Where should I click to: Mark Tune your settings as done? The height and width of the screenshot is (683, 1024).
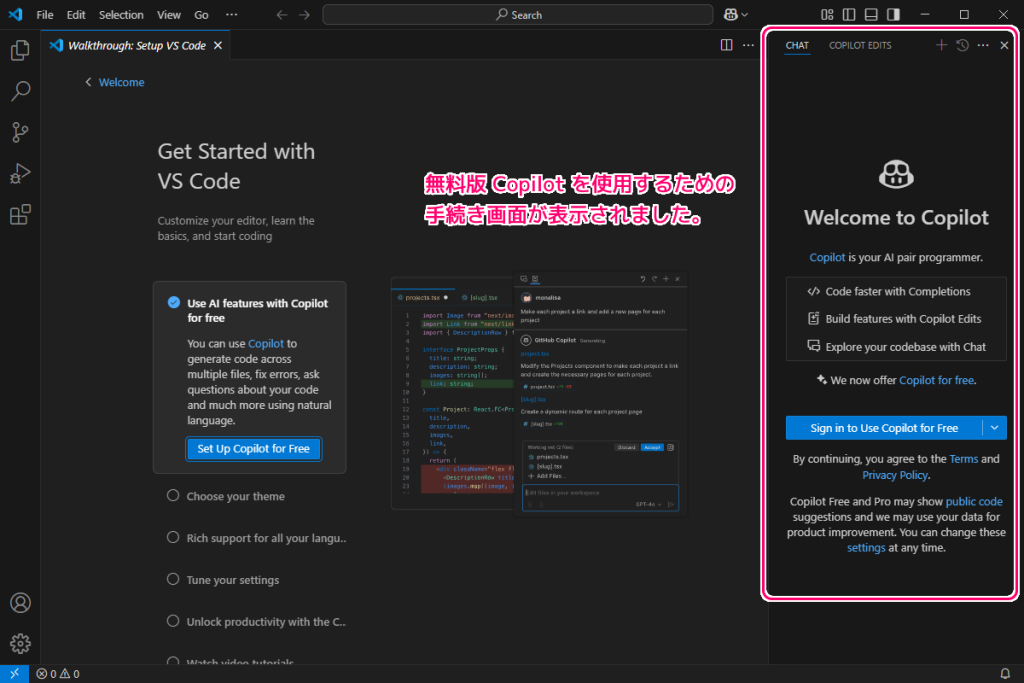pos(172,579)
